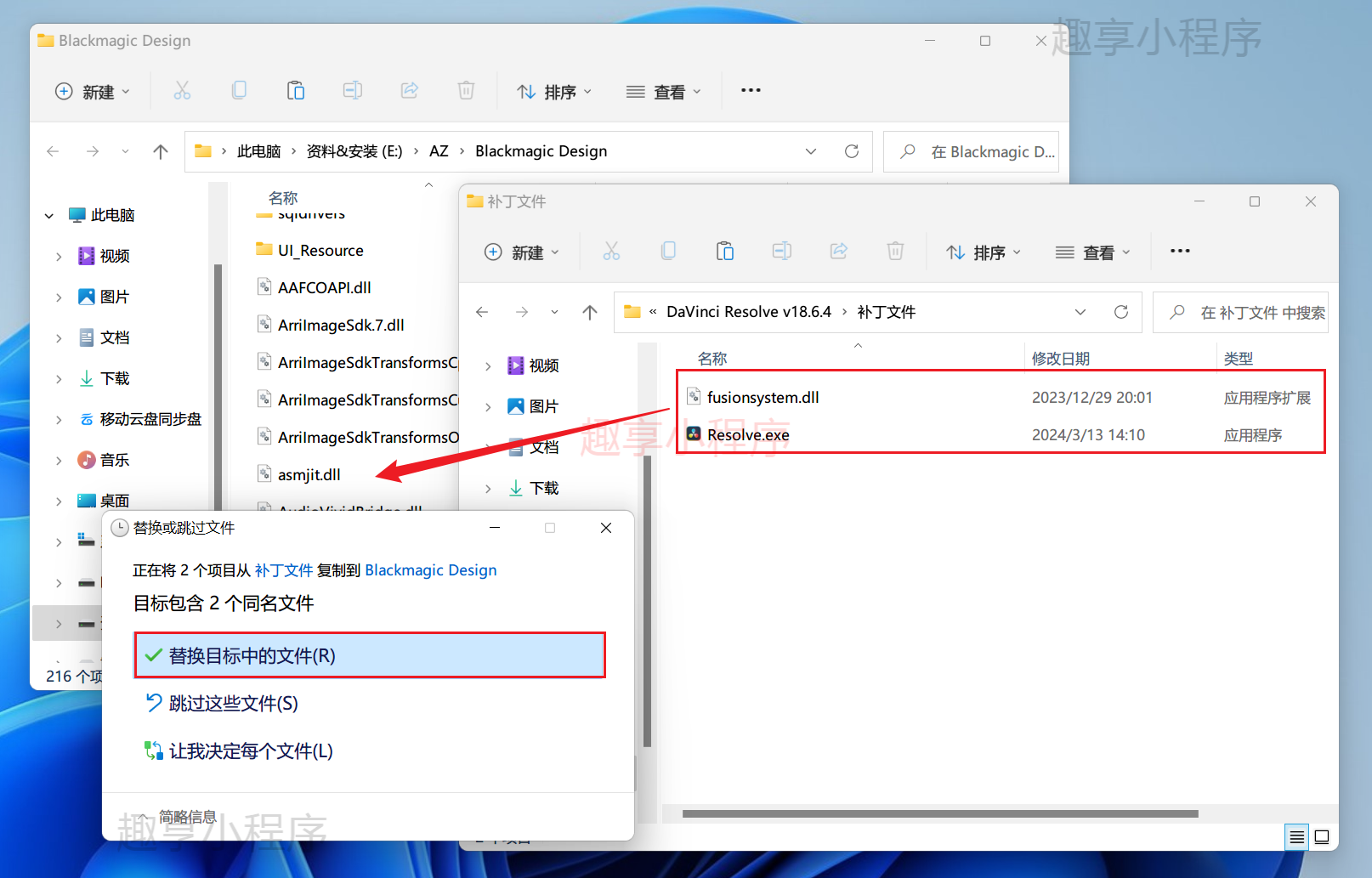The image size is (1372, 878).
Task: Go up one level in 补丁文件 window
Action: coord(590,312)
